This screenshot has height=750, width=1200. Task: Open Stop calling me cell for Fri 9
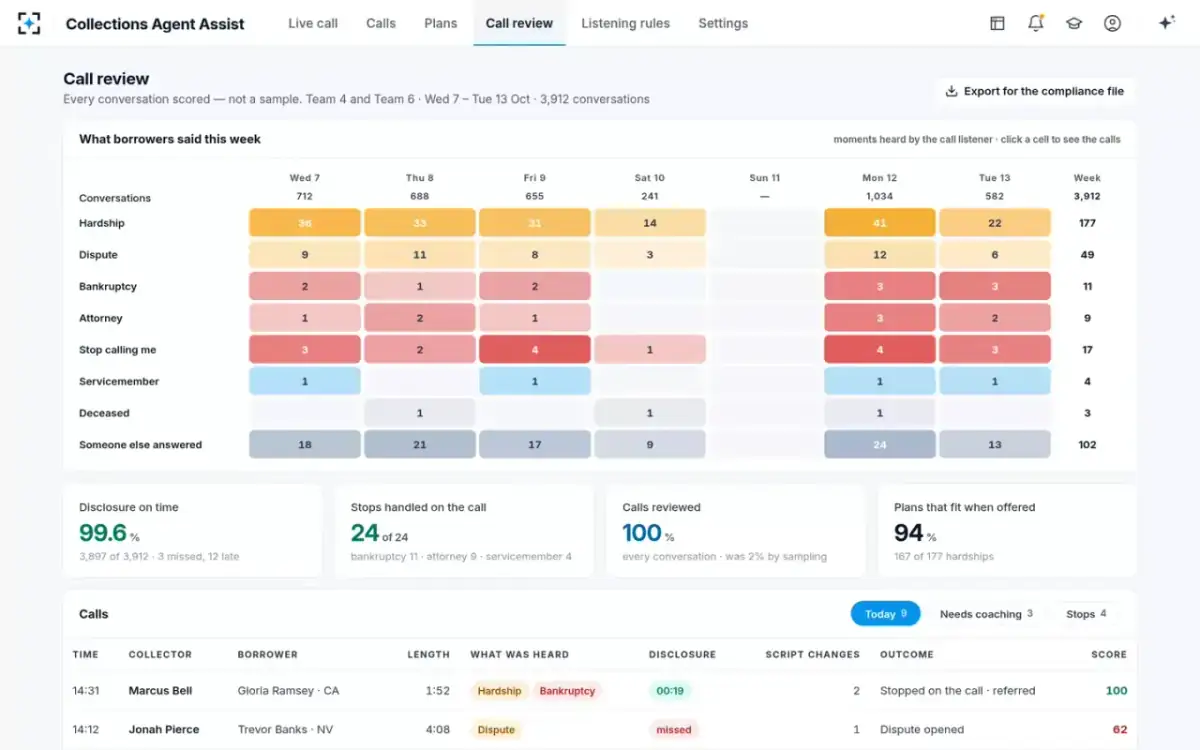point(535,350)
